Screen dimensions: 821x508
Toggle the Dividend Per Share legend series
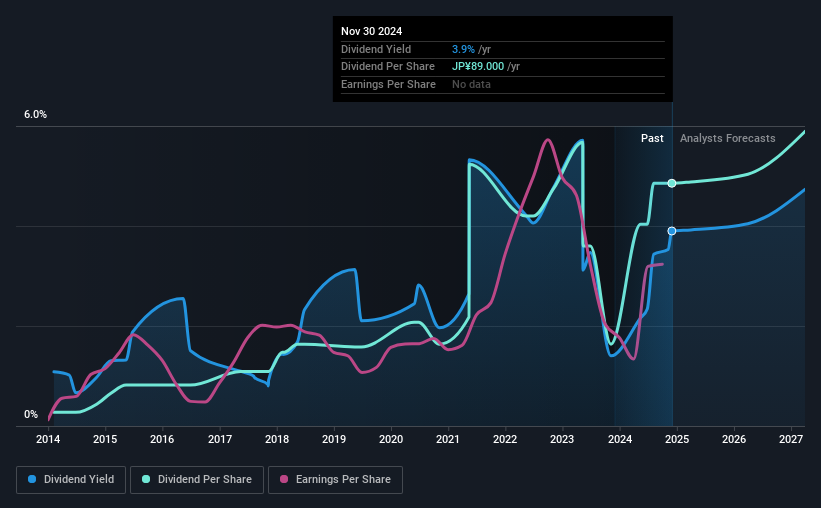[x=197, y=480]
